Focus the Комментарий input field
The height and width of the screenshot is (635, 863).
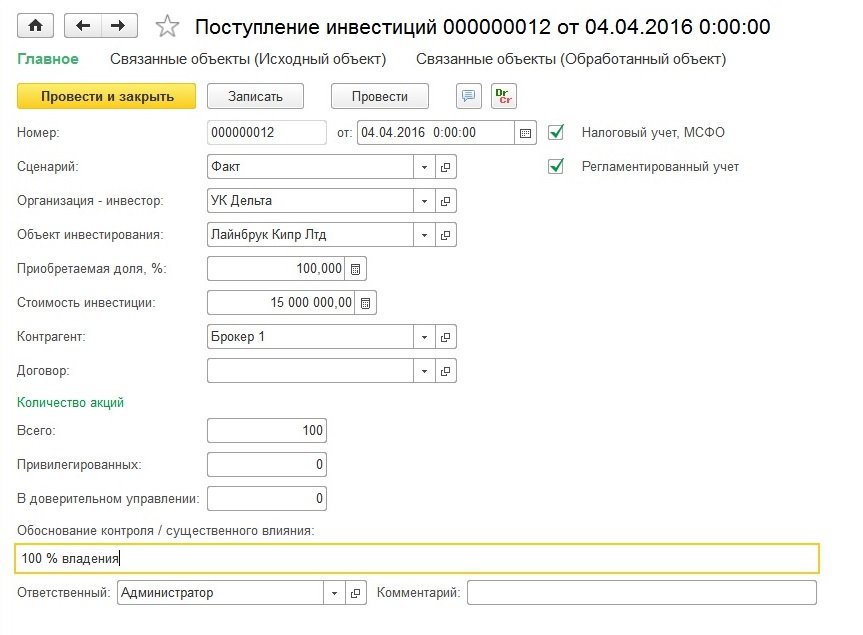642,593
